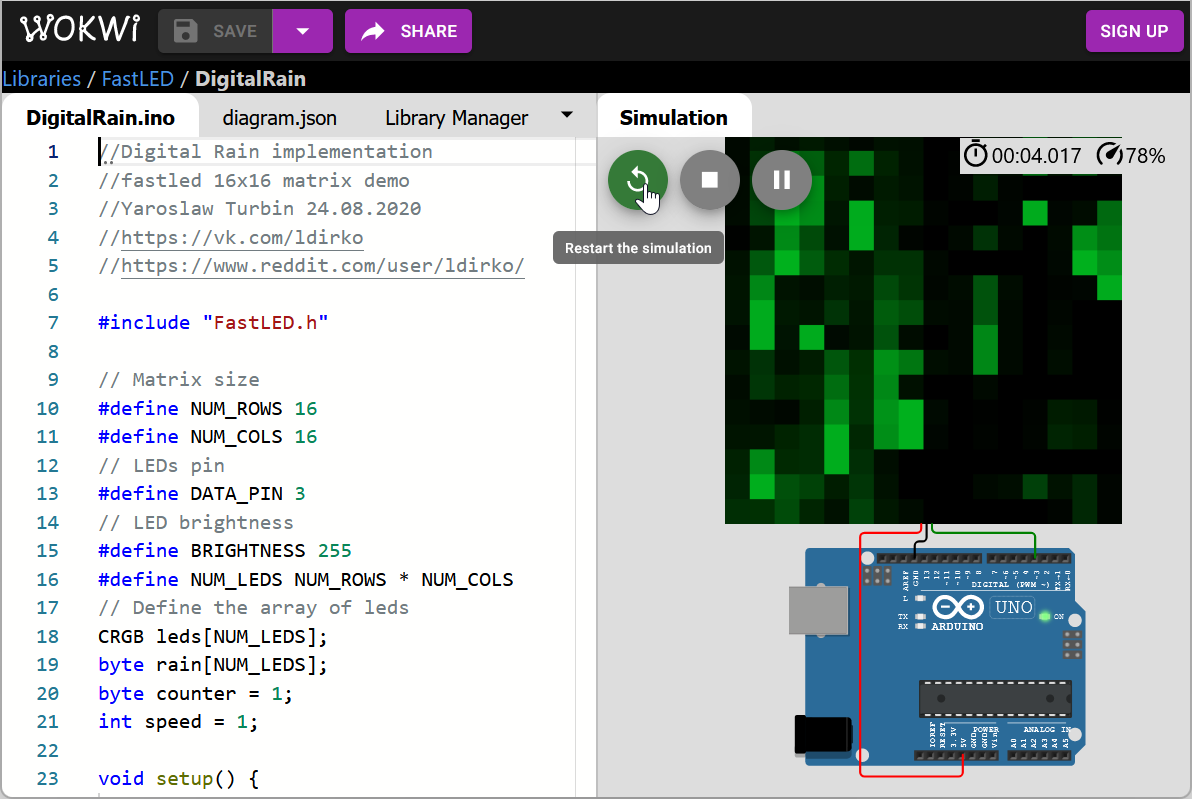The image size is (1192, 799).
Task: Expand the editor tabs overflow menu
Action: [567, 115]
